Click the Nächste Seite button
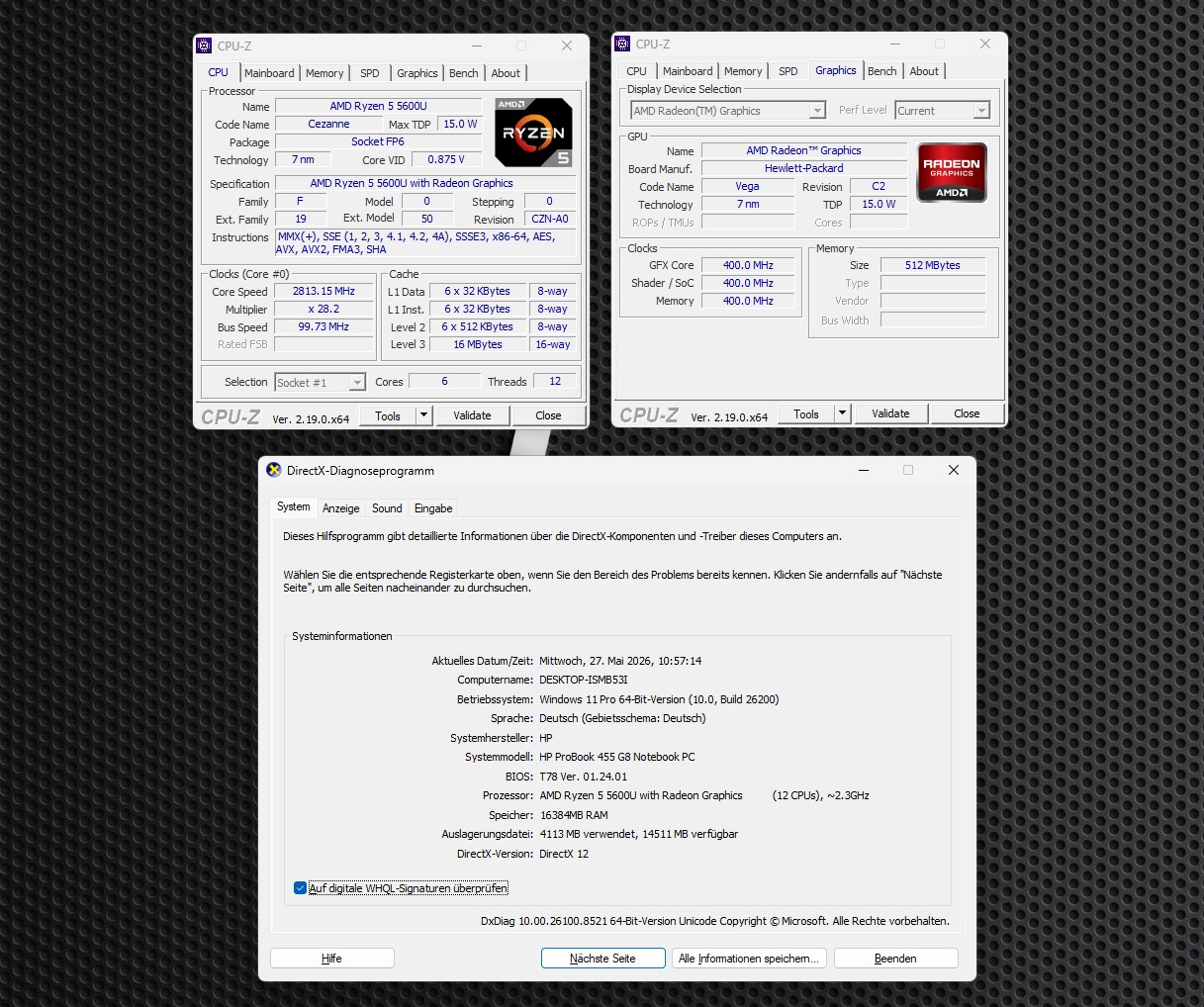 tap(603, 959)
